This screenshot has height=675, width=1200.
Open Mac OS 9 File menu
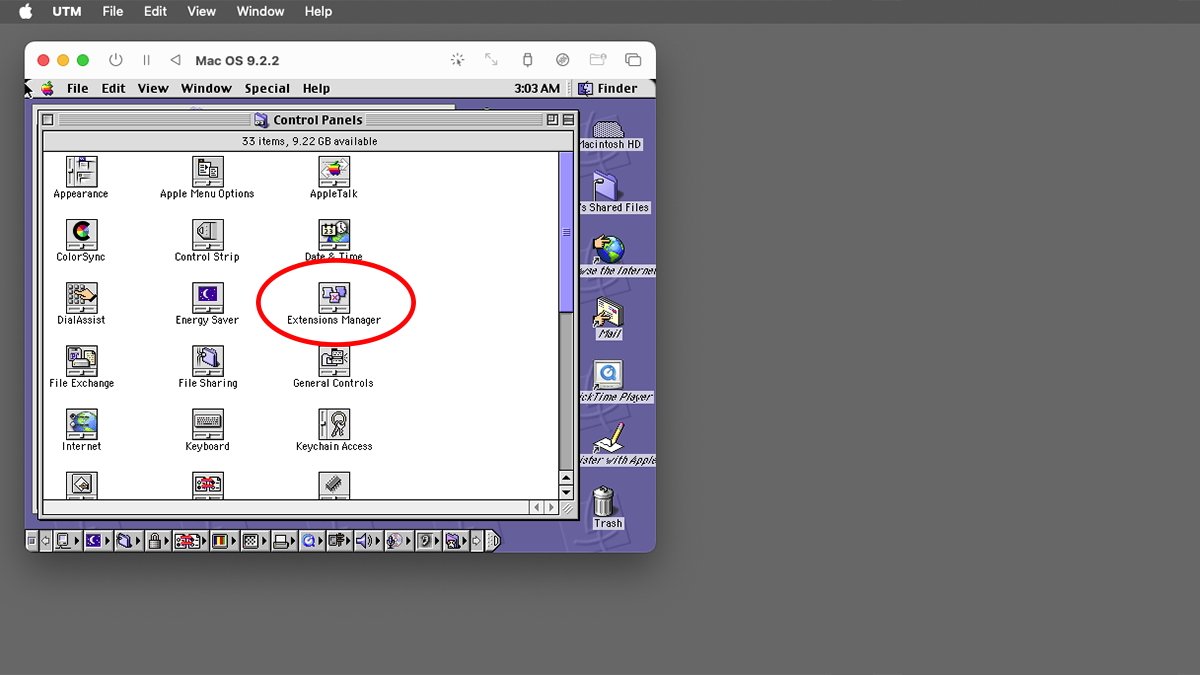(x=78, y=88)
